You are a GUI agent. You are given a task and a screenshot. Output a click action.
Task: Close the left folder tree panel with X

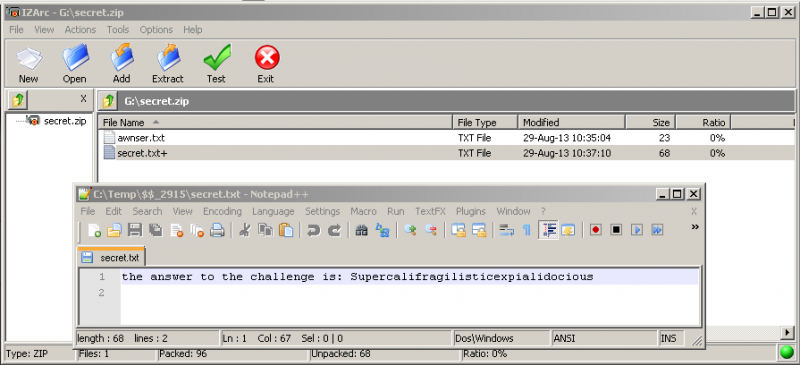click(x=84, y=99)
